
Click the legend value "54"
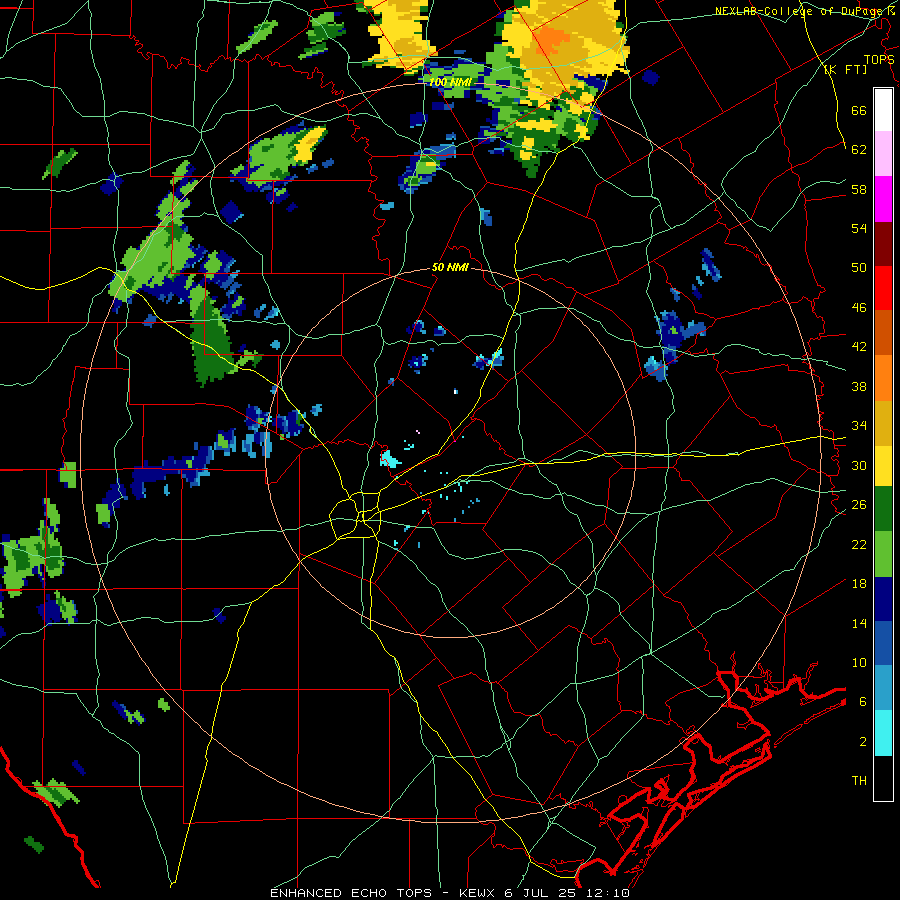pyautogui.click(x=859, y=228)
